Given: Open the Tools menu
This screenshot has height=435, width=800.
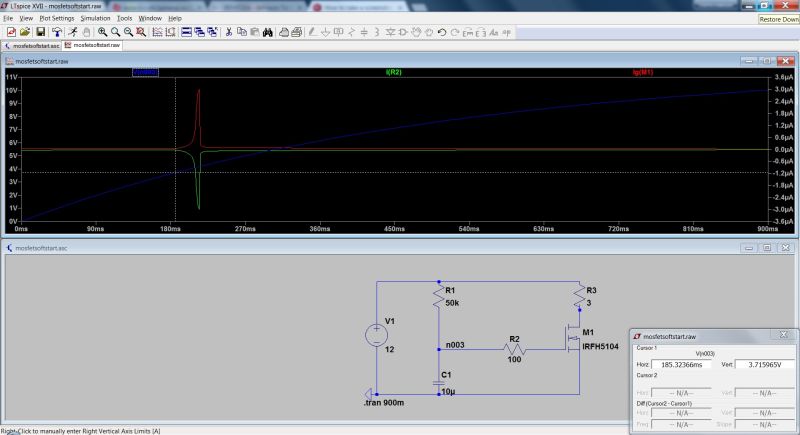Looking at the screenshot, I should [124, 18].
